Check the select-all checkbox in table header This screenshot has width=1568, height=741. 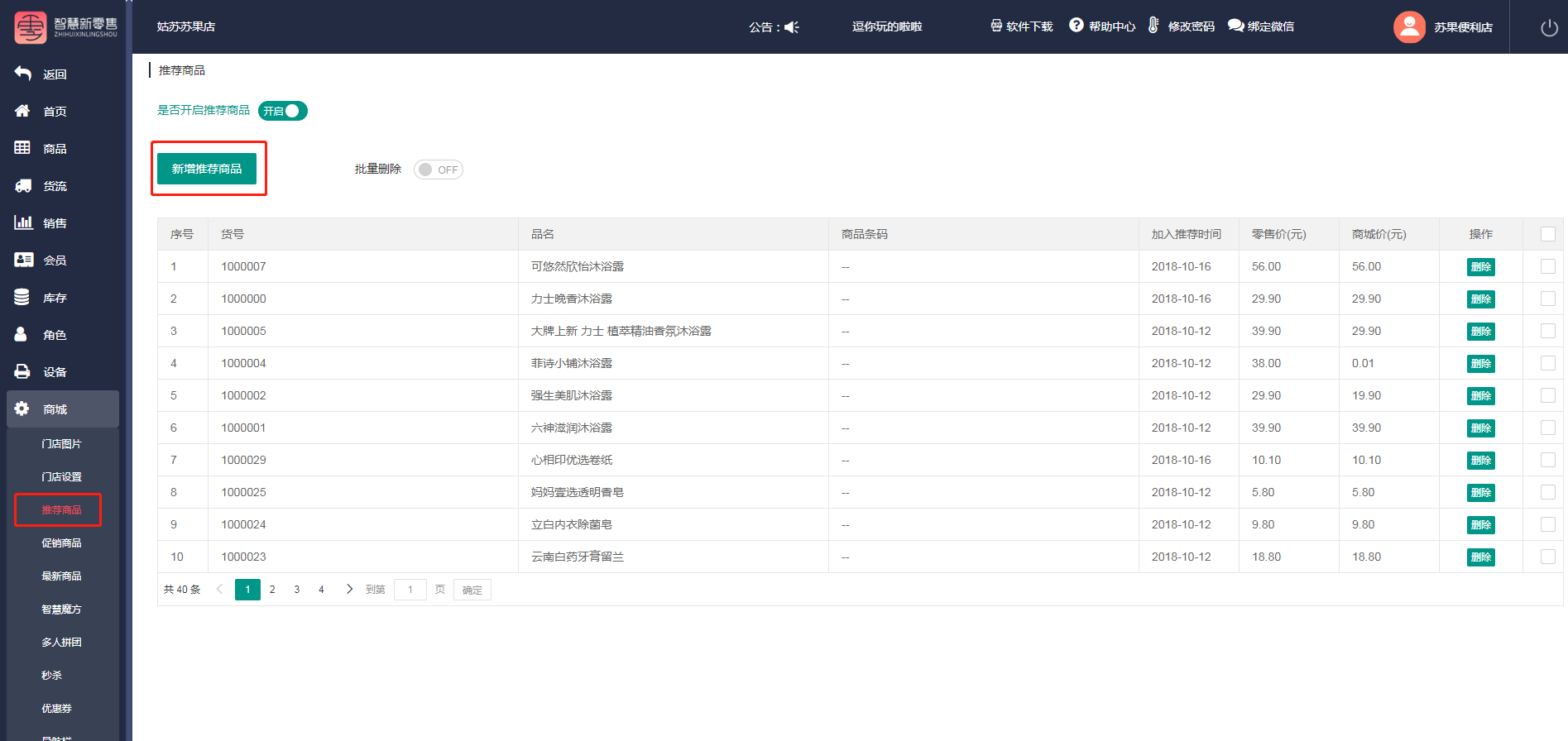[x=1547, y=234]
